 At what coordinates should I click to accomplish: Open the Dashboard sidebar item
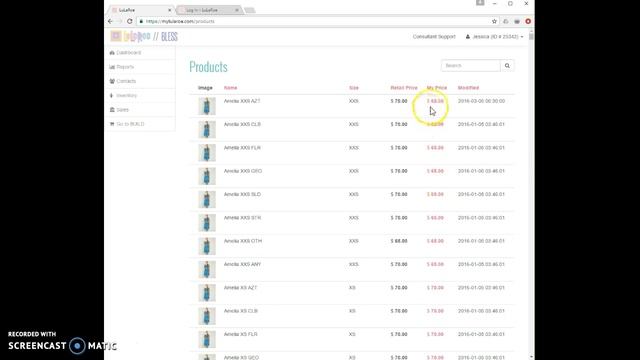(x=140, y=53)
